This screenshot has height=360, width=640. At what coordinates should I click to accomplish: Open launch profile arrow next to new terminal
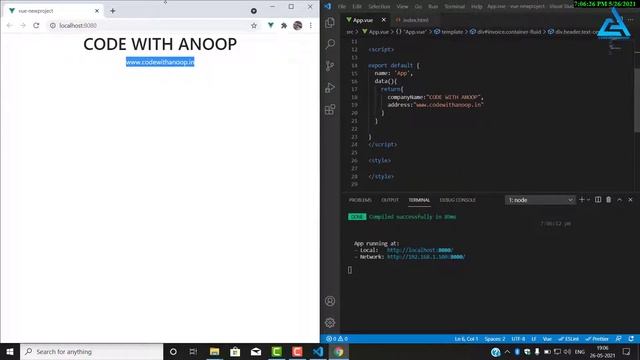[x=588, y=200]
